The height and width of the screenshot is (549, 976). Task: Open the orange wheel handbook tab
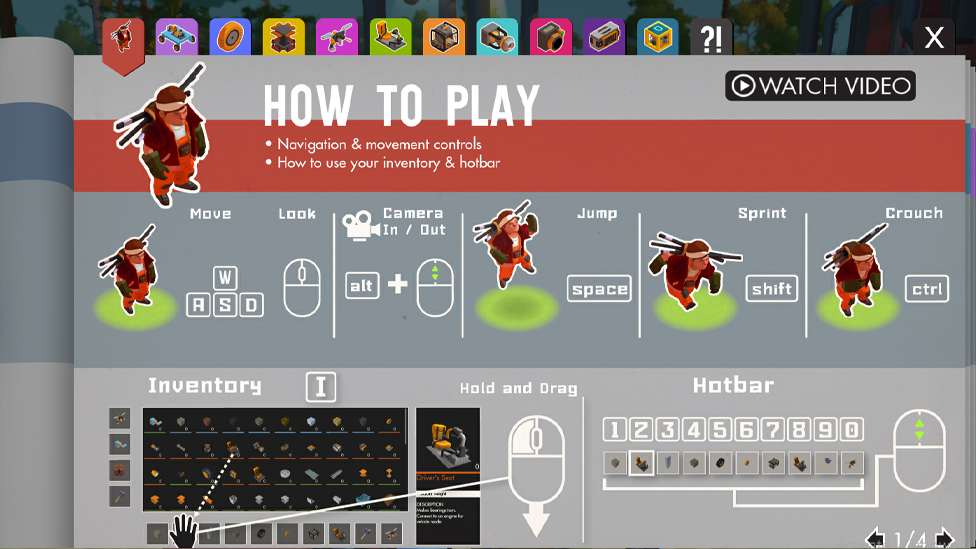coord(230,37)
